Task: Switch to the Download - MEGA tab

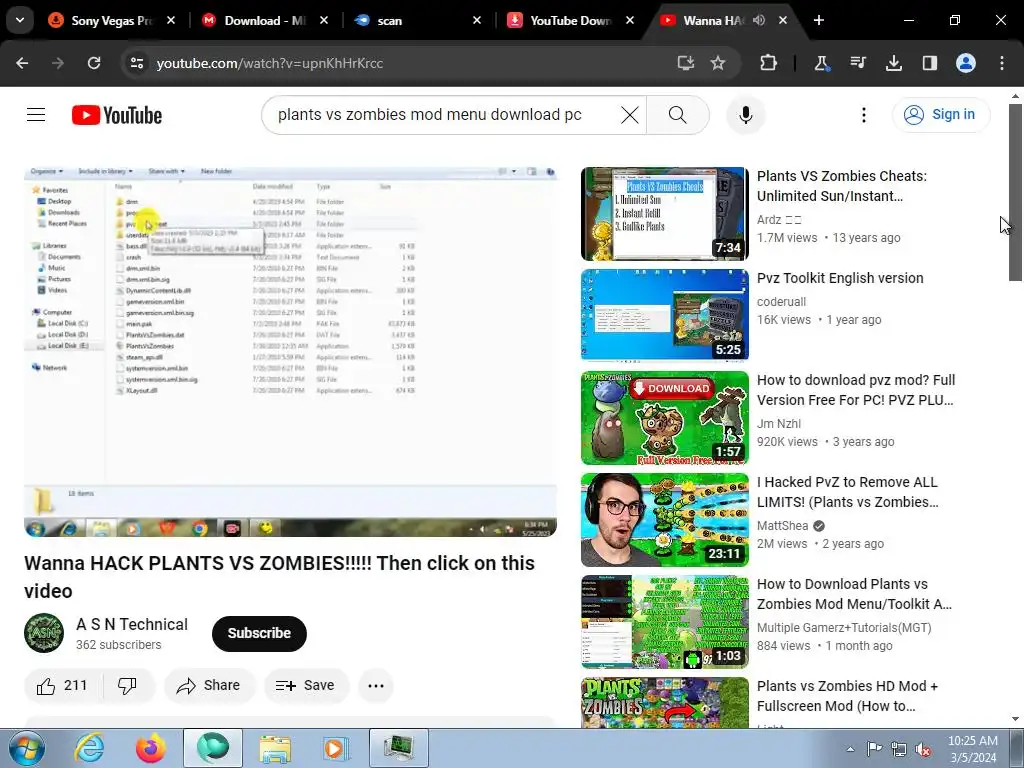Action: [264, 21]
